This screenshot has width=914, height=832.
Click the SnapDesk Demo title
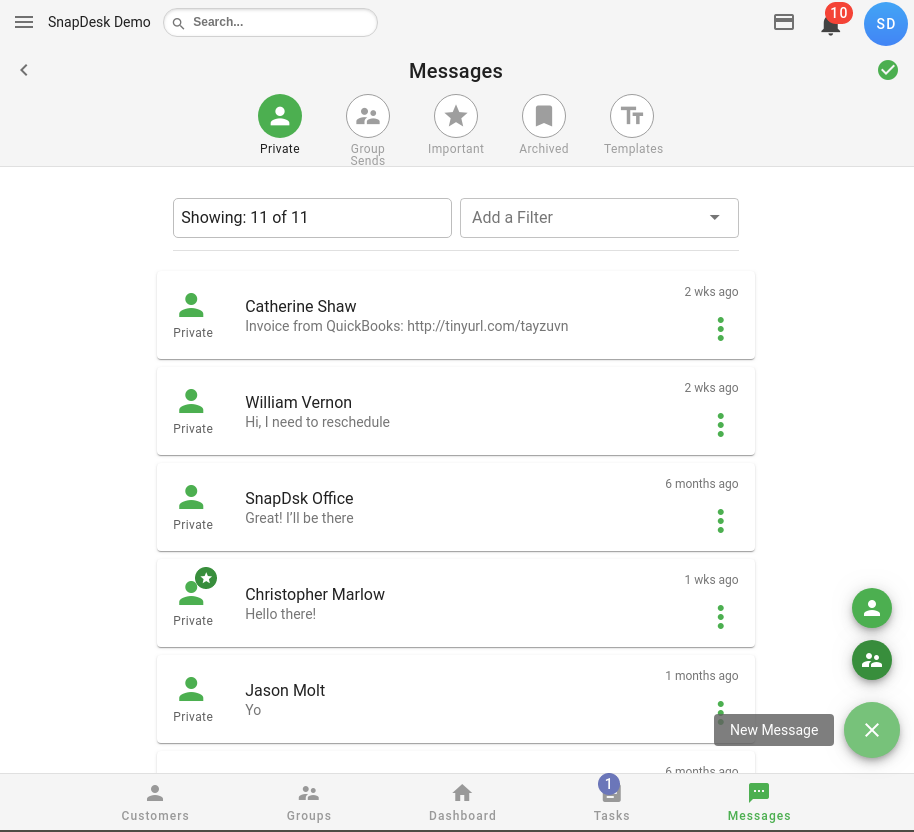99,22
